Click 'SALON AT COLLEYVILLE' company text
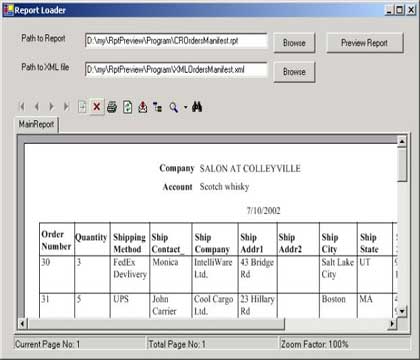Image resolution: width=420 pixels, height=360 pixels. 250,169
